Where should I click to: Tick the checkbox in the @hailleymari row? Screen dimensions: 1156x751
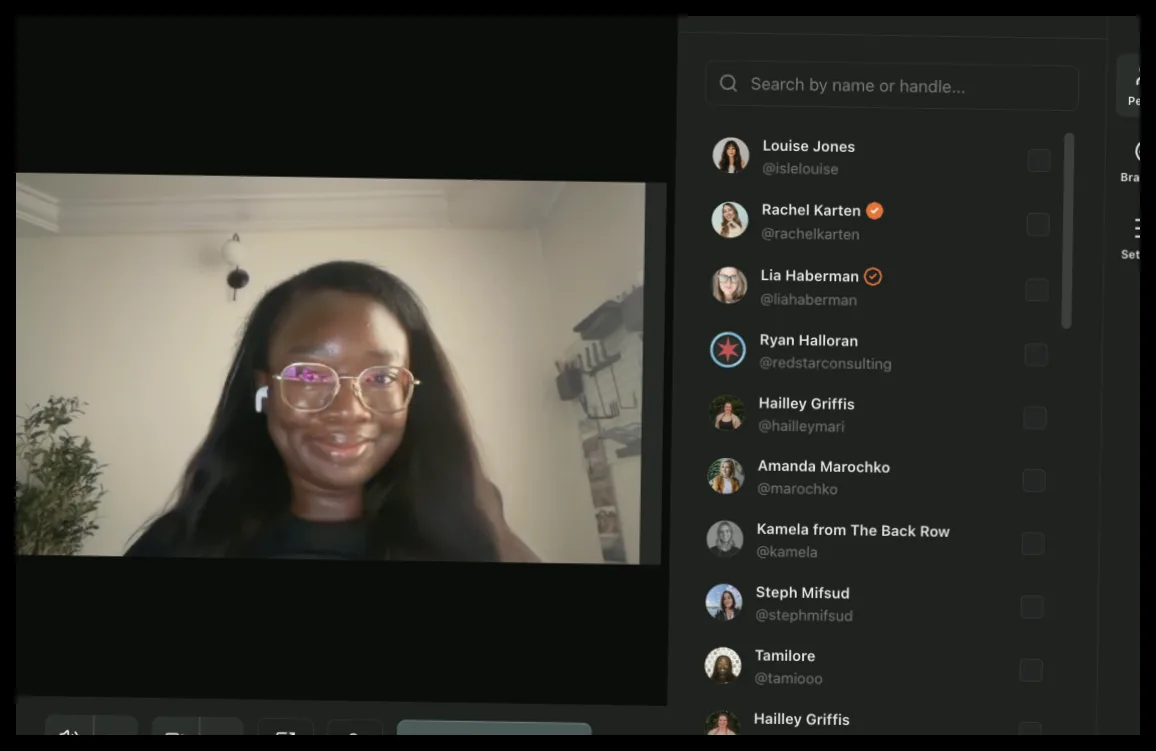1035,418
